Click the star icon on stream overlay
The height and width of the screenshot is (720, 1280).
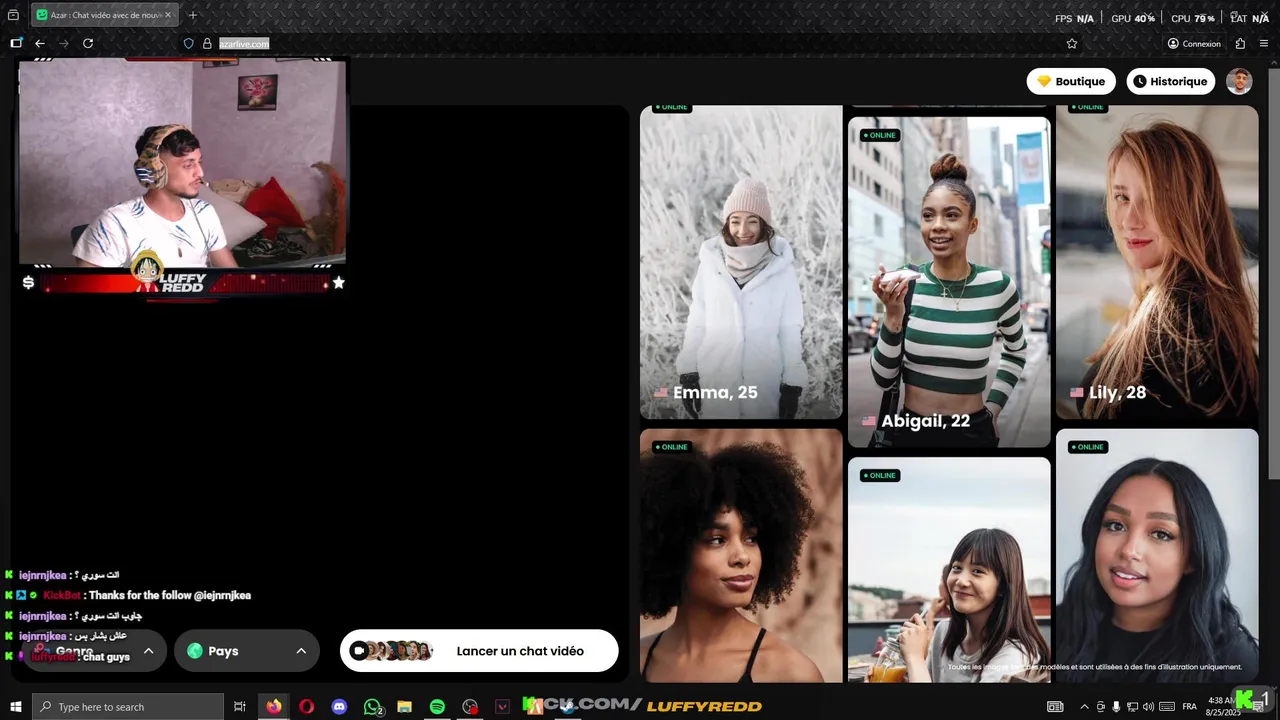338,283
